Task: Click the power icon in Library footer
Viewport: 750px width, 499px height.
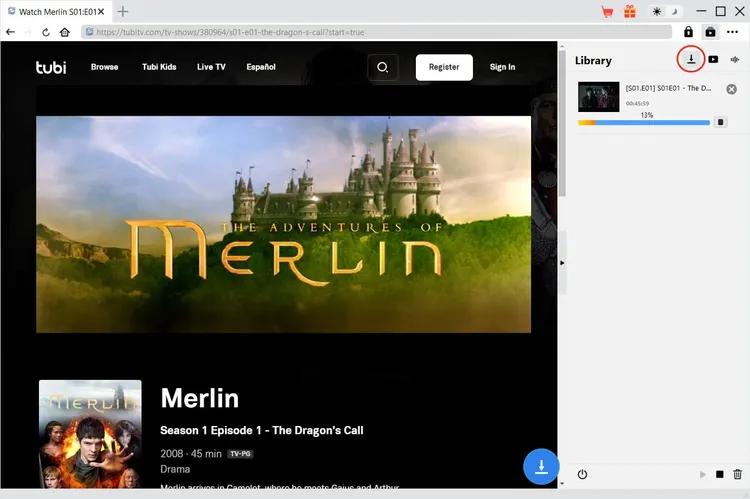Action: pos(582,474)
